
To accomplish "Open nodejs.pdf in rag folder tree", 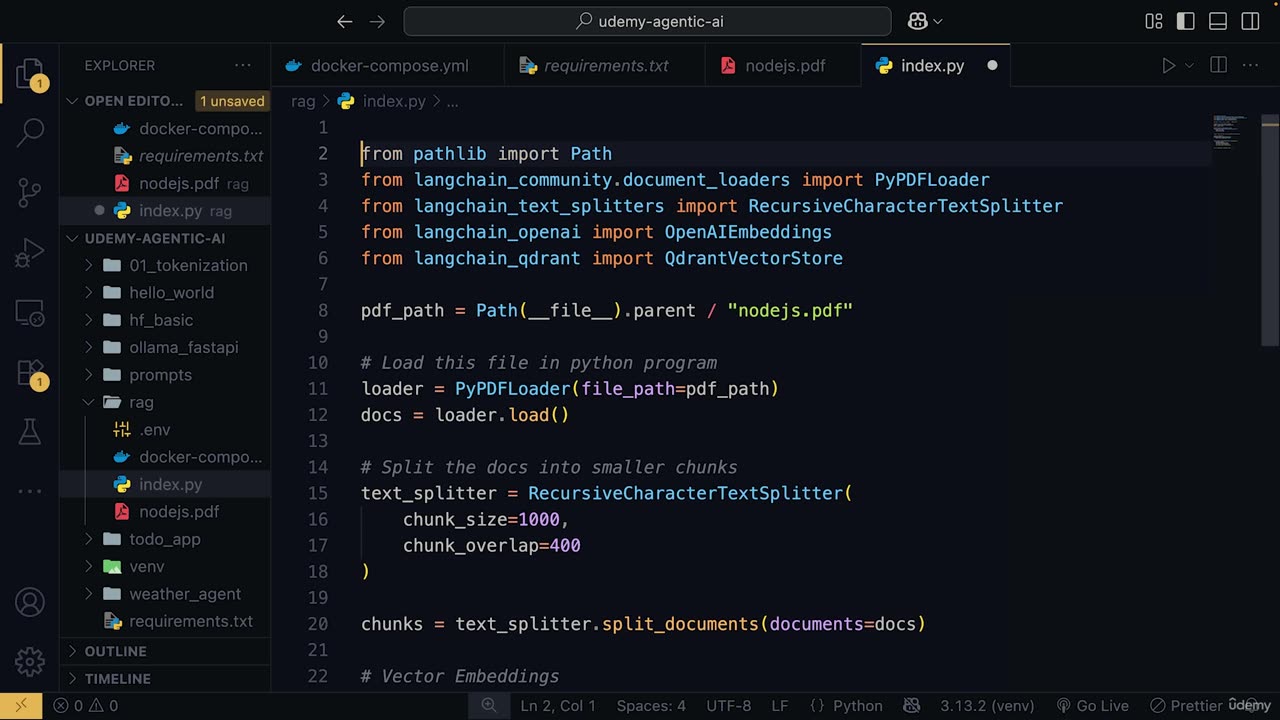I will pyautogui.click(x=165, y=512).
